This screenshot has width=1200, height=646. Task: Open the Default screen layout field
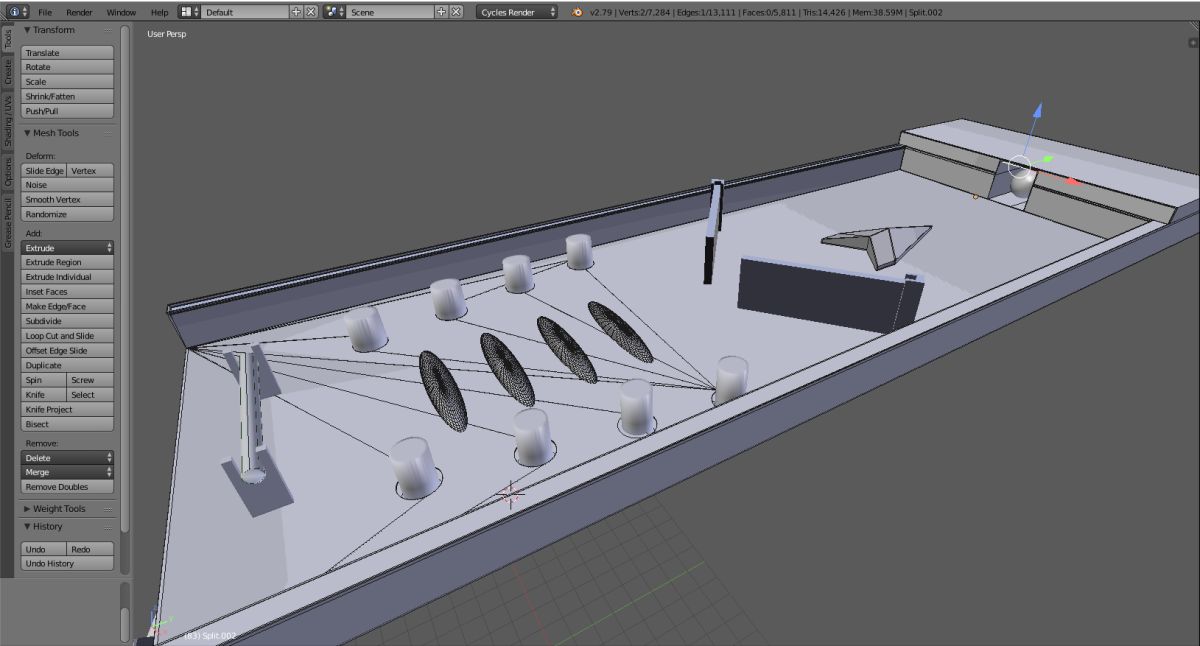point(245,12)
